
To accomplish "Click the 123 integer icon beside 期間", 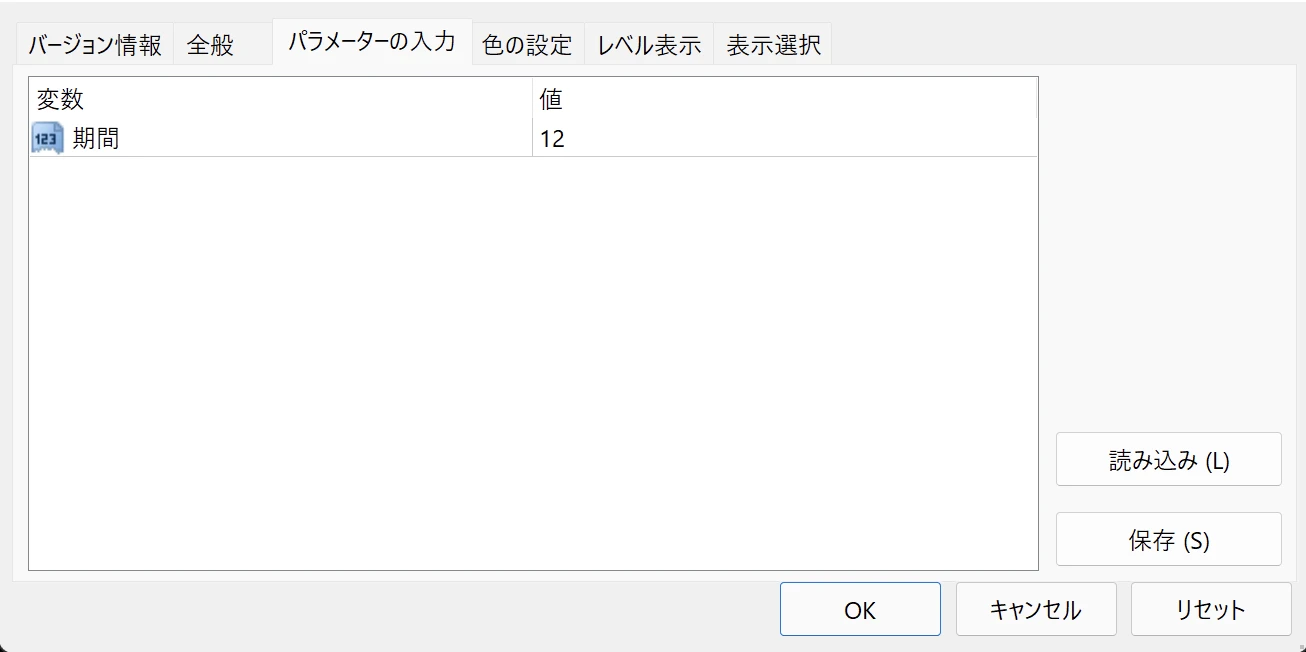I will tap(47, 138).
